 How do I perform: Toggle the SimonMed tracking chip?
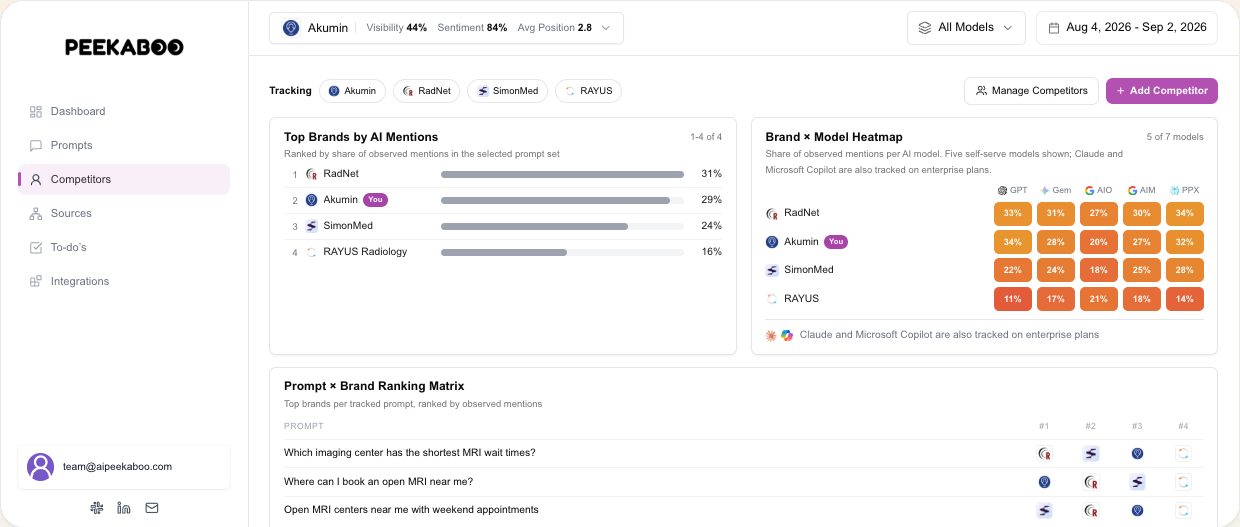coord(508,91)
